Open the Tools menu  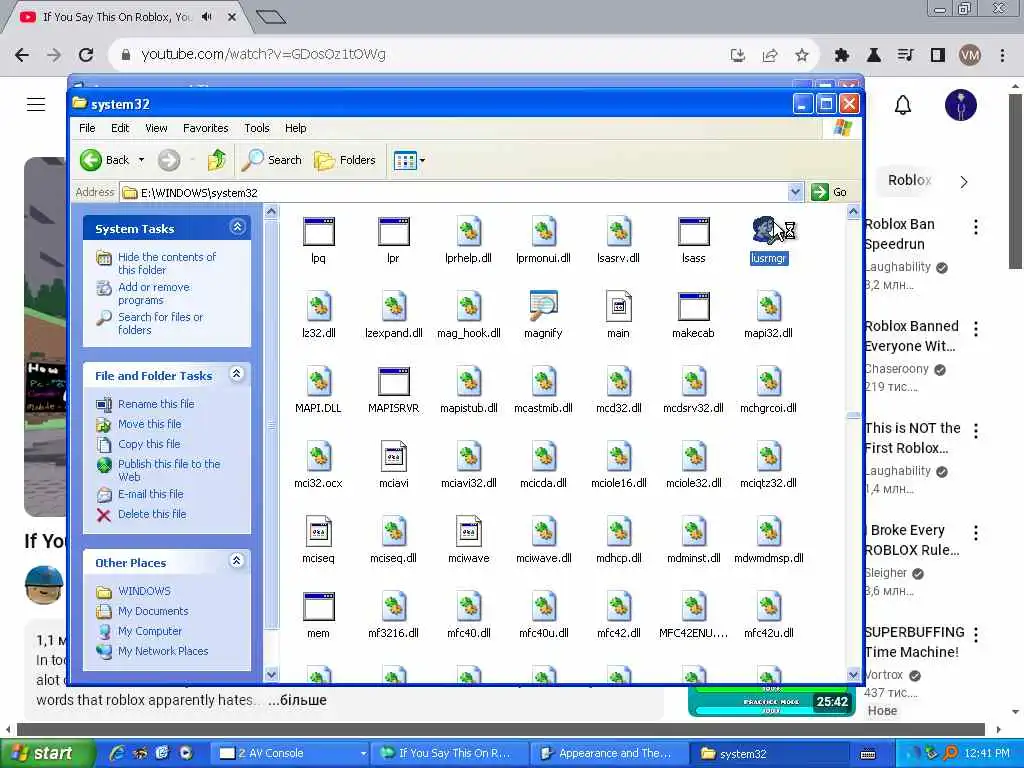tap(257, 128)
